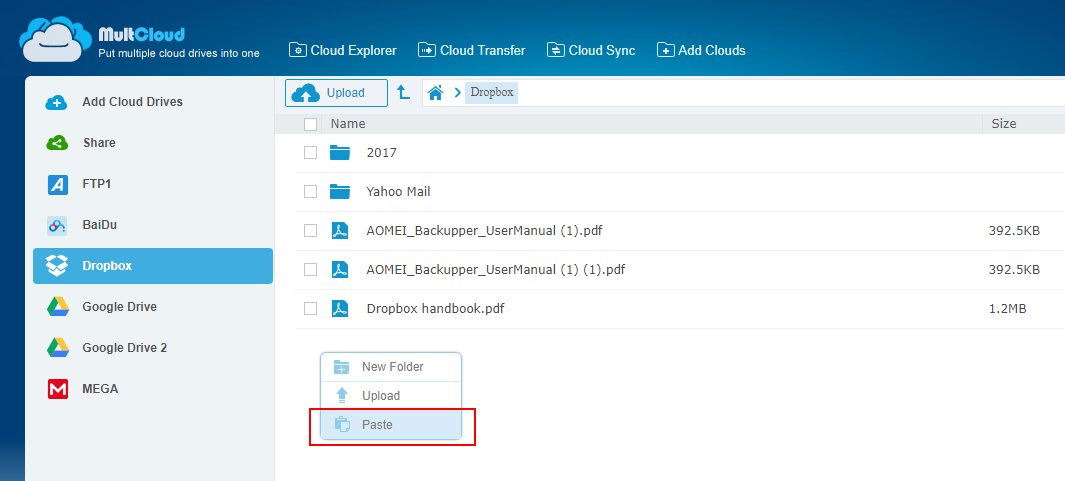This screenshot has width=1065, height=481.
Task: Open Add Clouds in top navigation
Action: click(x=701, y=50)
